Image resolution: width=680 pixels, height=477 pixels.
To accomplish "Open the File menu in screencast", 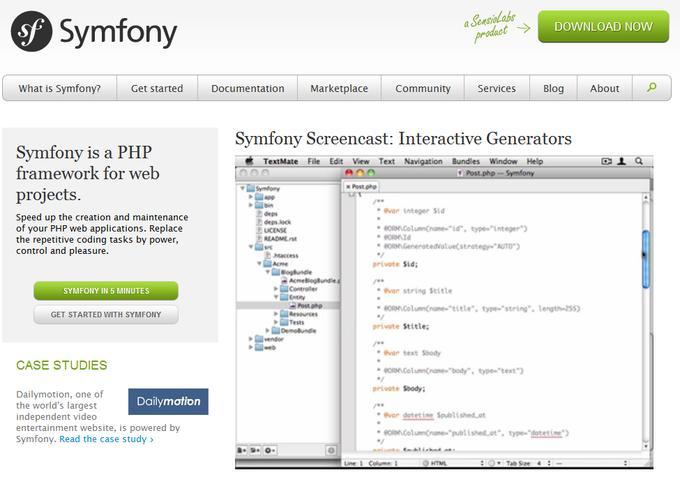I will click(x=314, y=161).
